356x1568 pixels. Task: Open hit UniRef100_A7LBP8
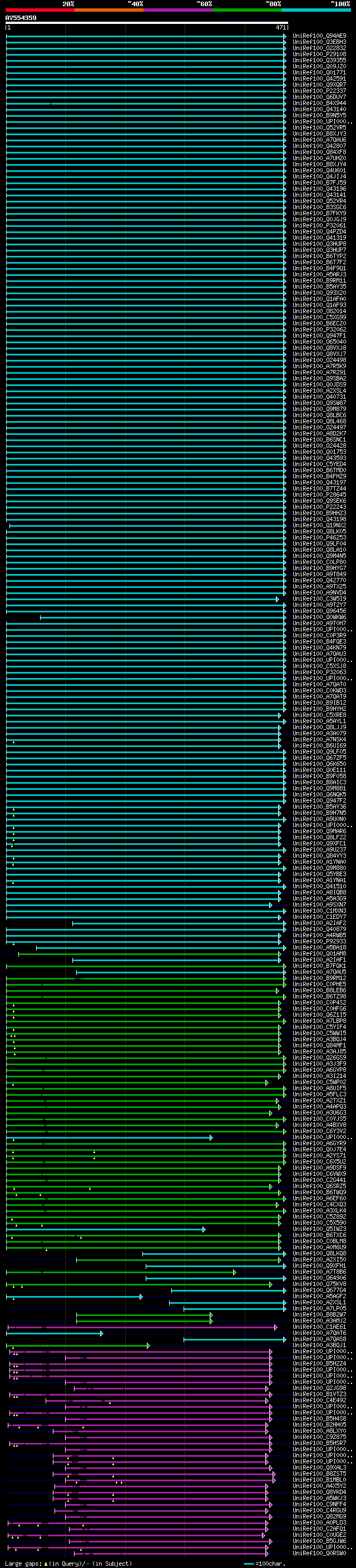click(319, 1021)
